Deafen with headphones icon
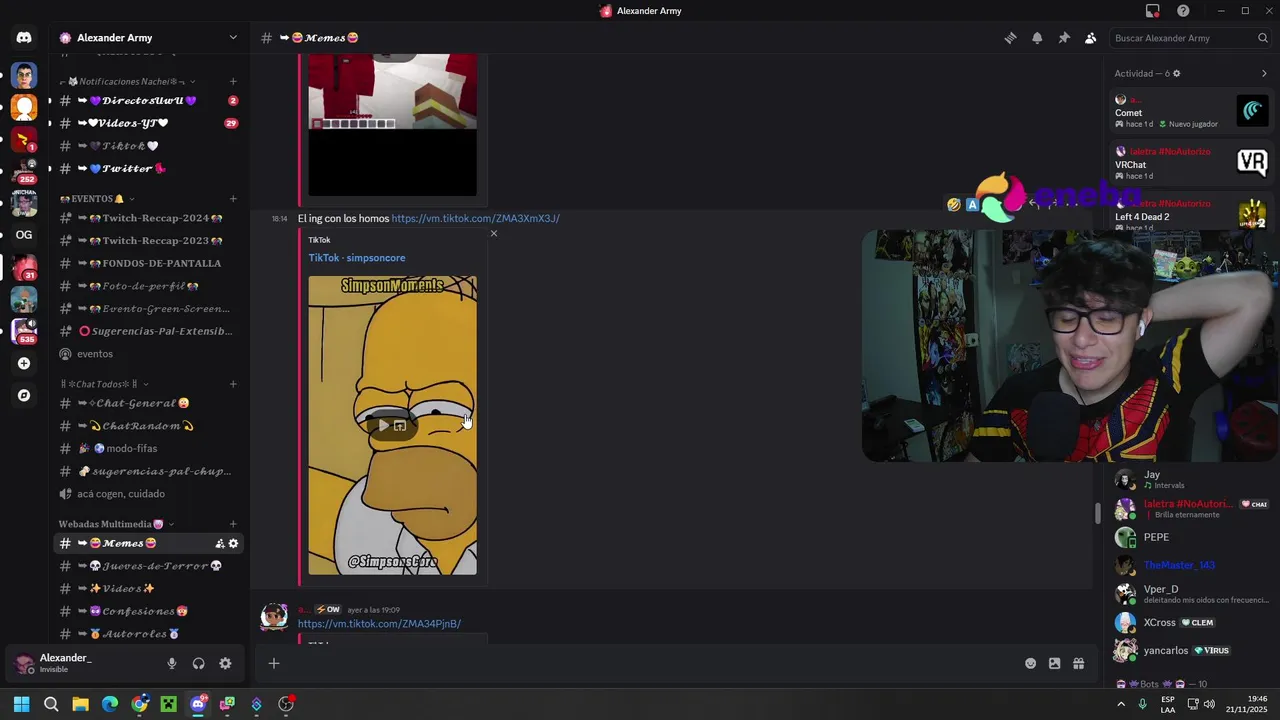This screenshot has width=1280, height=720. tap(198, 663)
